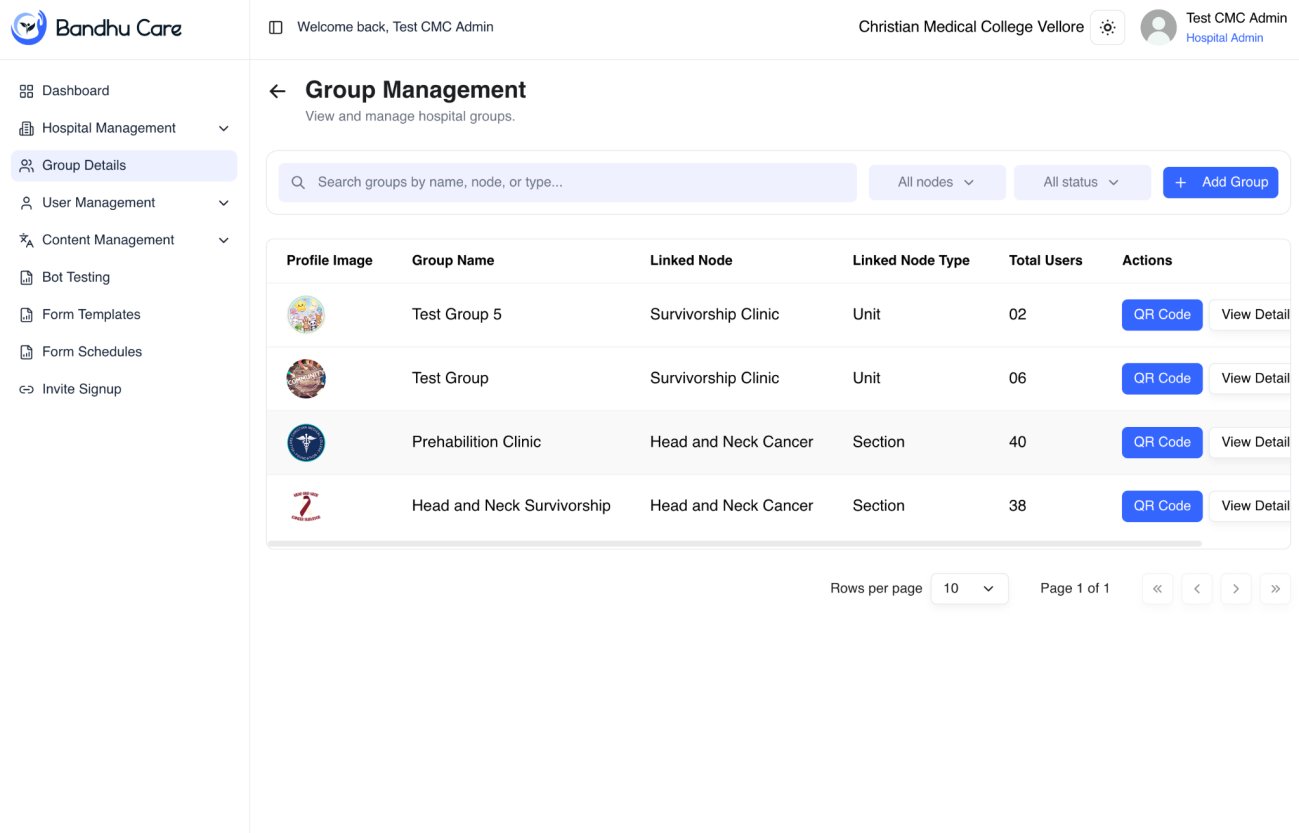Click the groups table horizontal scrollbar
Screen dimensions: 1299x833
pos(734,544)
